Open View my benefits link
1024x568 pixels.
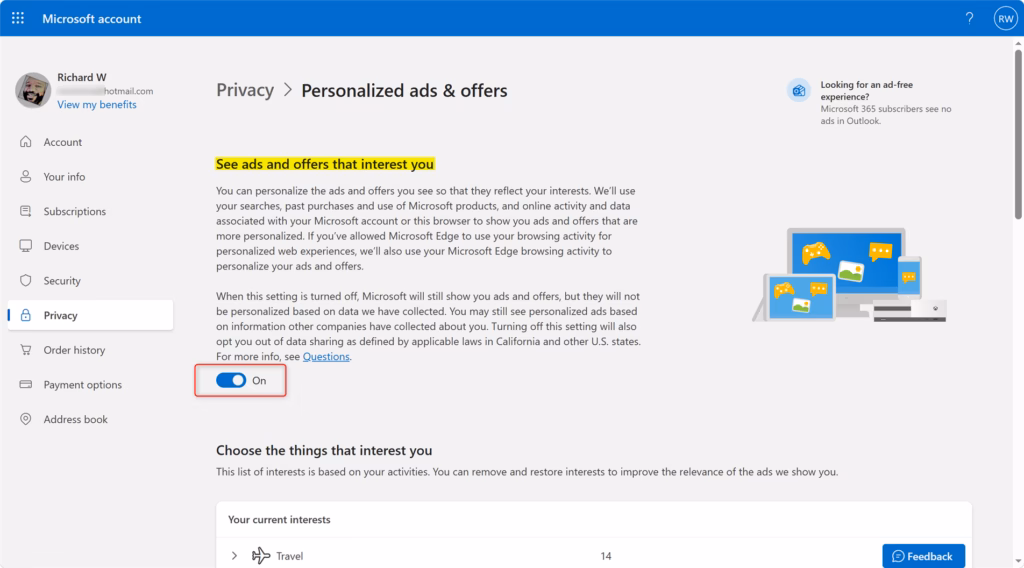[x=97, y=104]
